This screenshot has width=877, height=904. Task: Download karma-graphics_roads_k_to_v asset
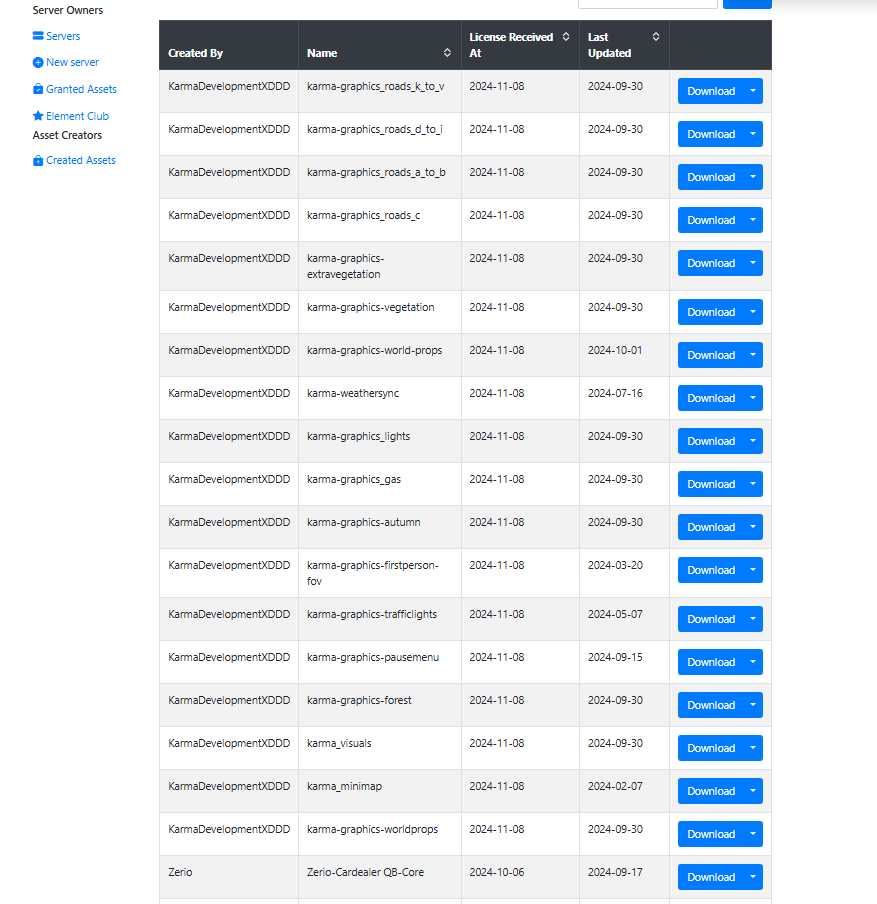[x=710, y=91]
